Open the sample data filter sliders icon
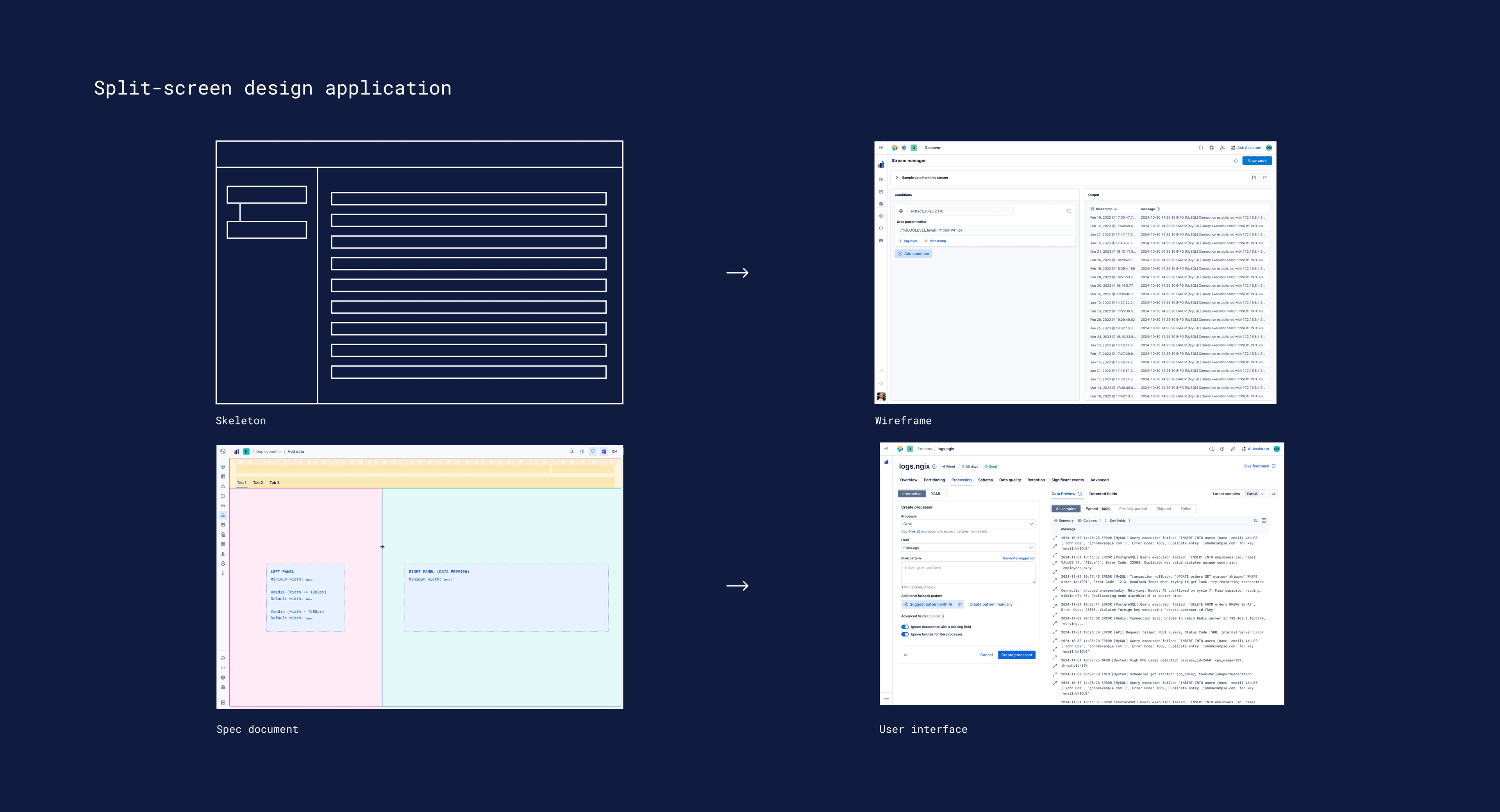The height and width of the screenshot is (812, 1500). (x=1254, y=178)
